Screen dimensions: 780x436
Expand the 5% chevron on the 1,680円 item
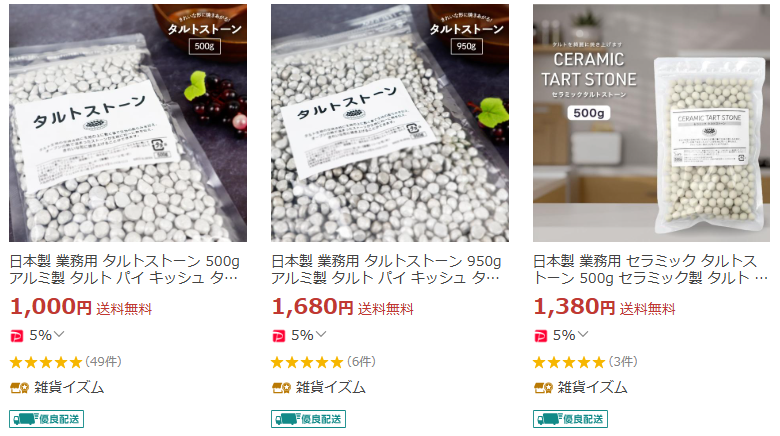pyautogui.click(x=321, y=334)
